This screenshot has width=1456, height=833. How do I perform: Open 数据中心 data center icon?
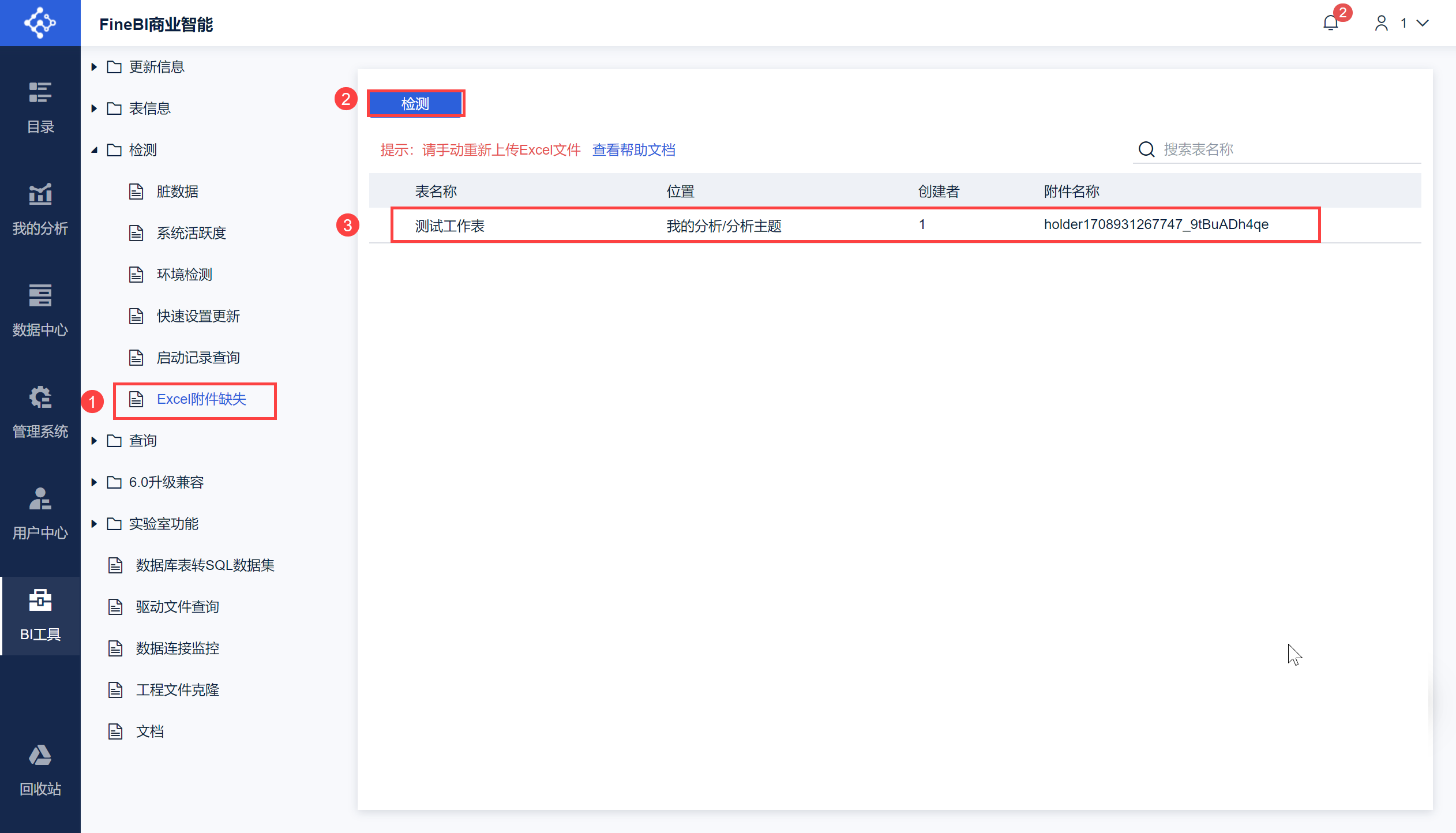coord(40,310)
